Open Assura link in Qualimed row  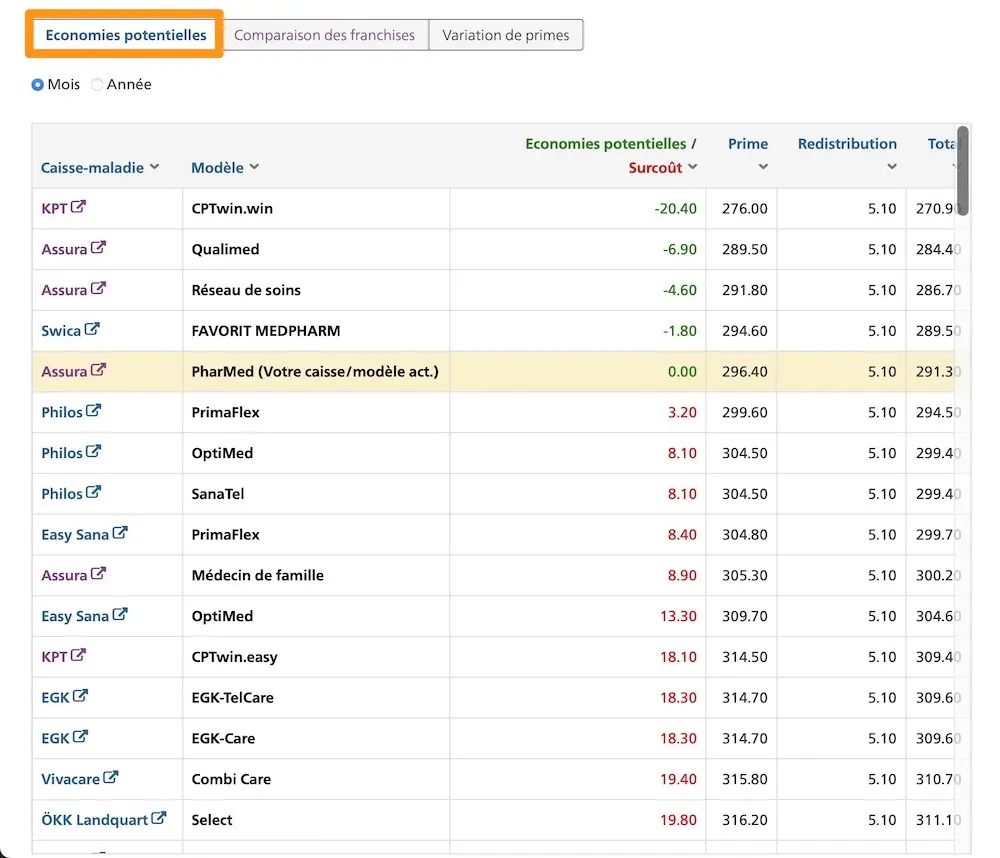[64, 249]
